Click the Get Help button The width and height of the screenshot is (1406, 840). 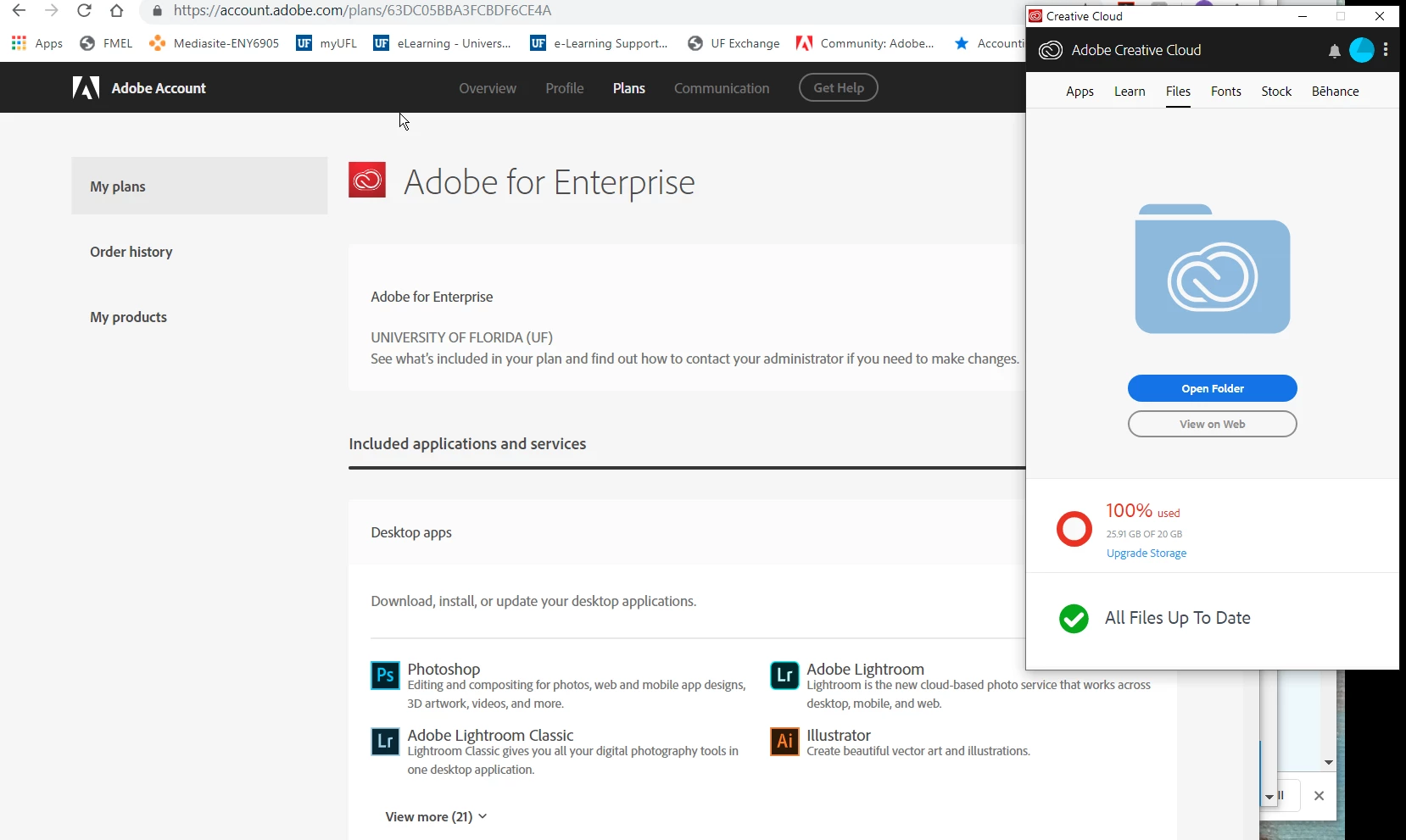839,87
